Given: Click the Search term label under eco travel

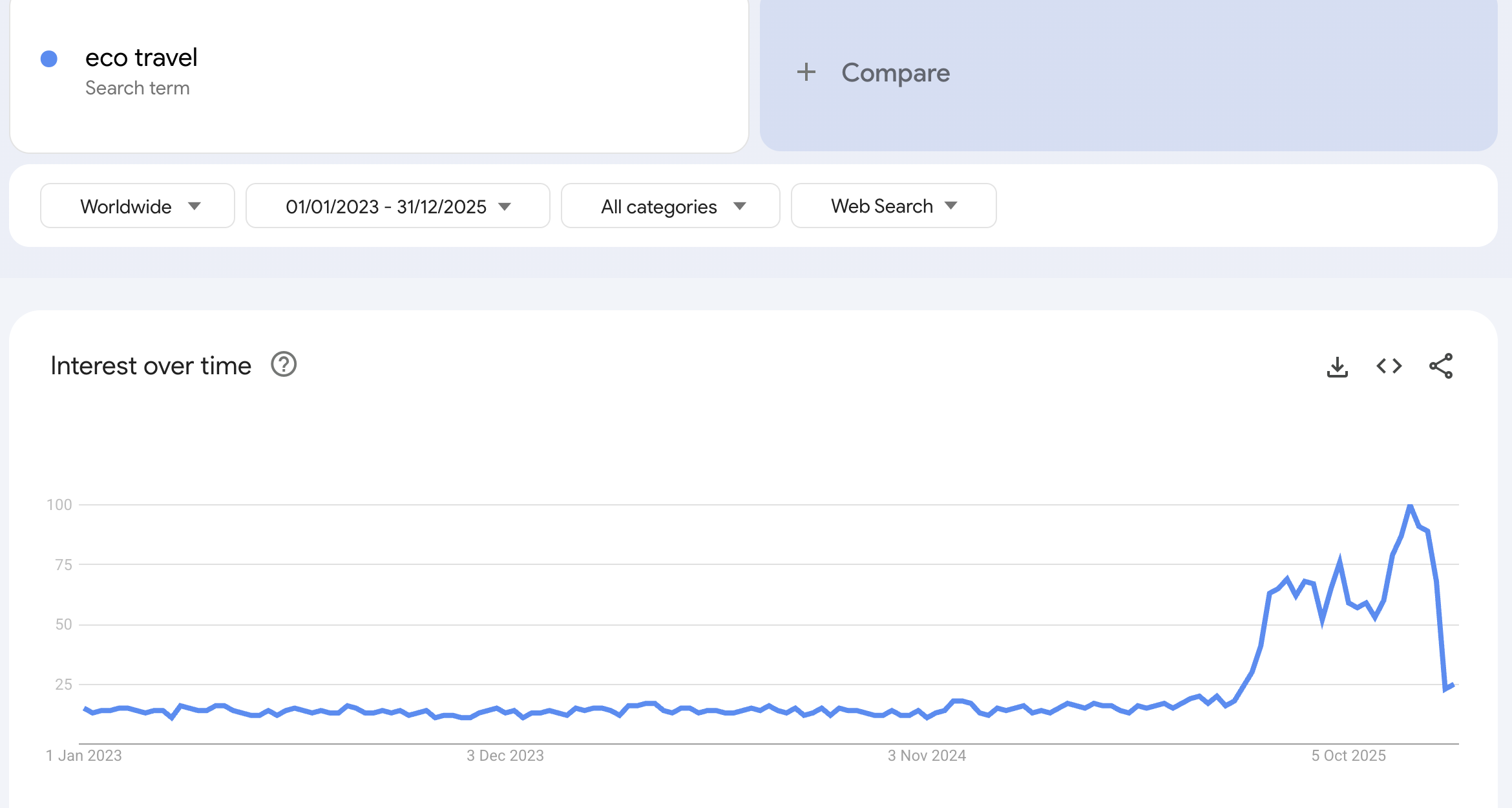Looking at the screenshot, I should [x=137, y=88].
